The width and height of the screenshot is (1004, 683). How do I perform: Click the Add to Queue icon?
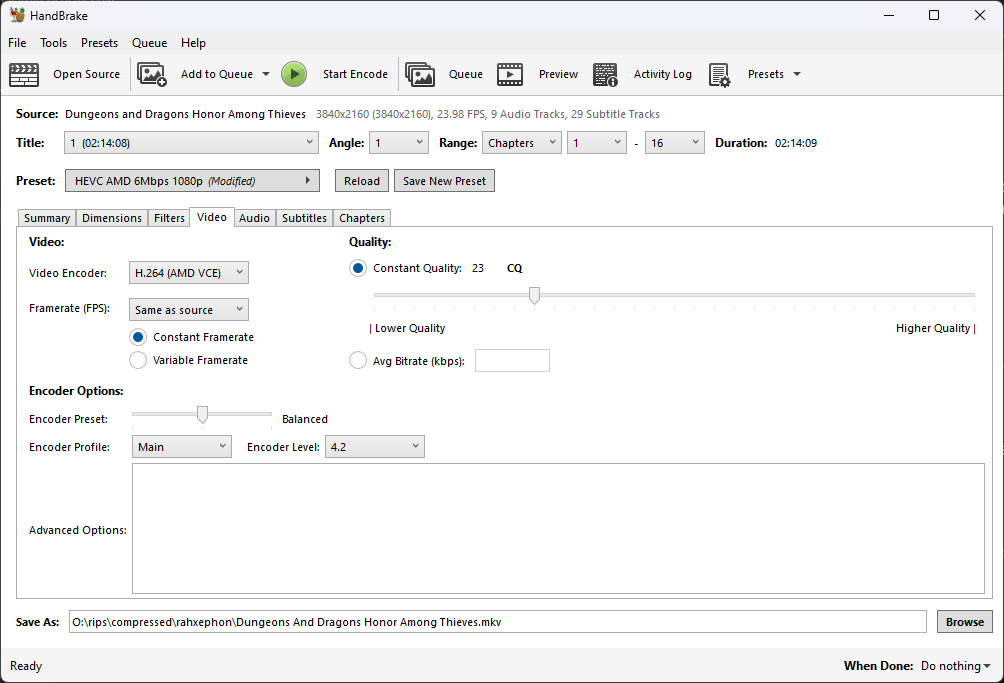(x=152, y=74)
